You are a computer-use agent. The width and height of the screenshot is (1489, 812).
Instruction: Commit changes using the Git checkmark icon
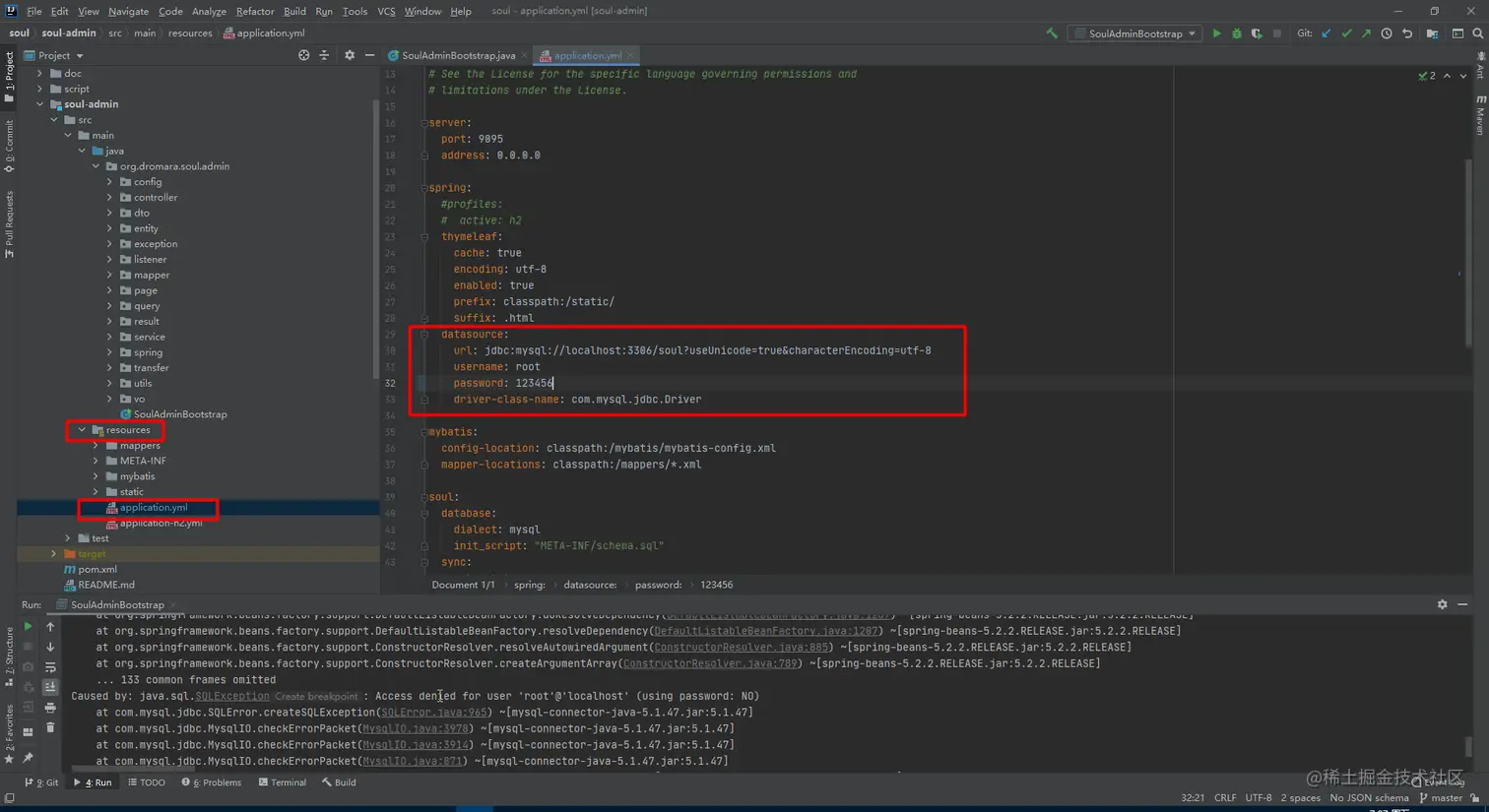[x=1346, y=33]
